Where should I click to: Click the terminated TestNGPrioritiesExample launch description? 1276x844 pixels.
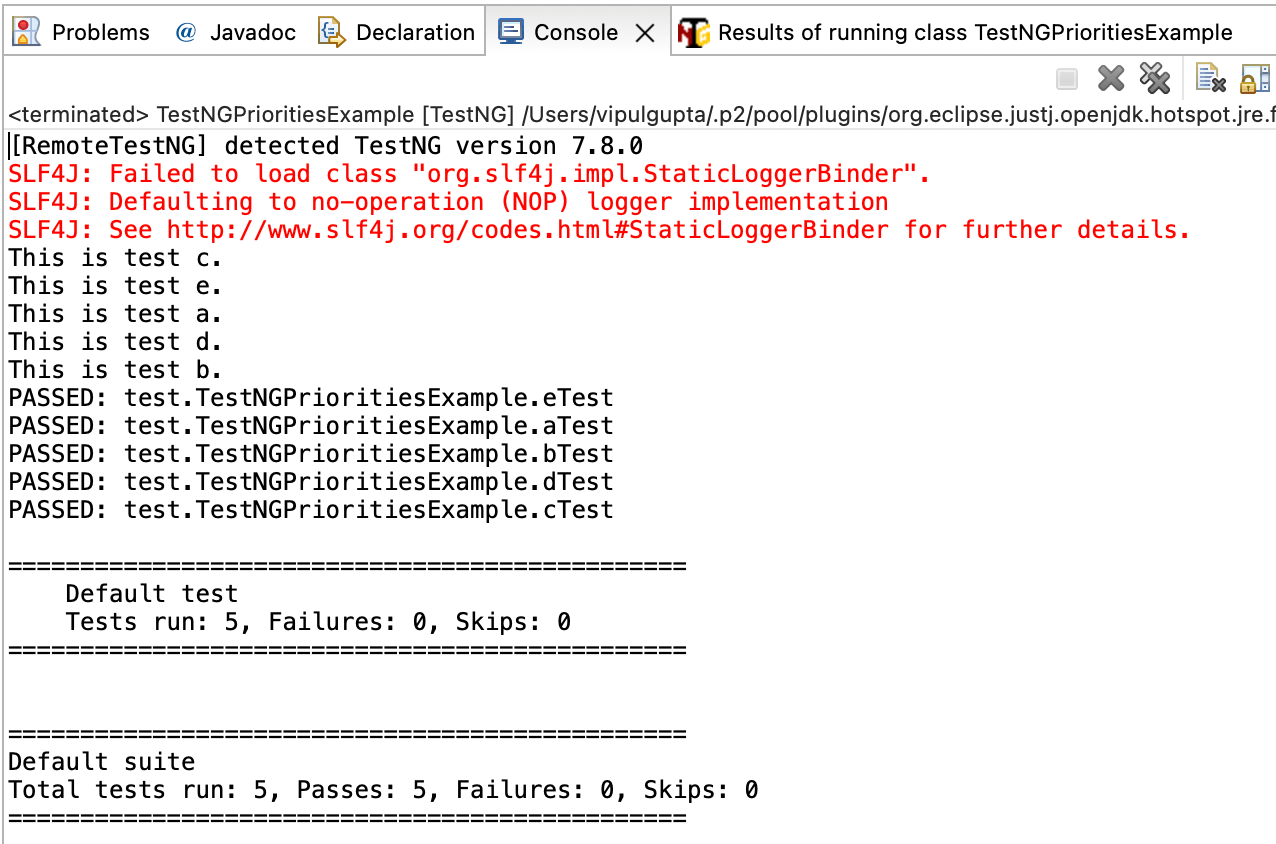click(640, 114)
